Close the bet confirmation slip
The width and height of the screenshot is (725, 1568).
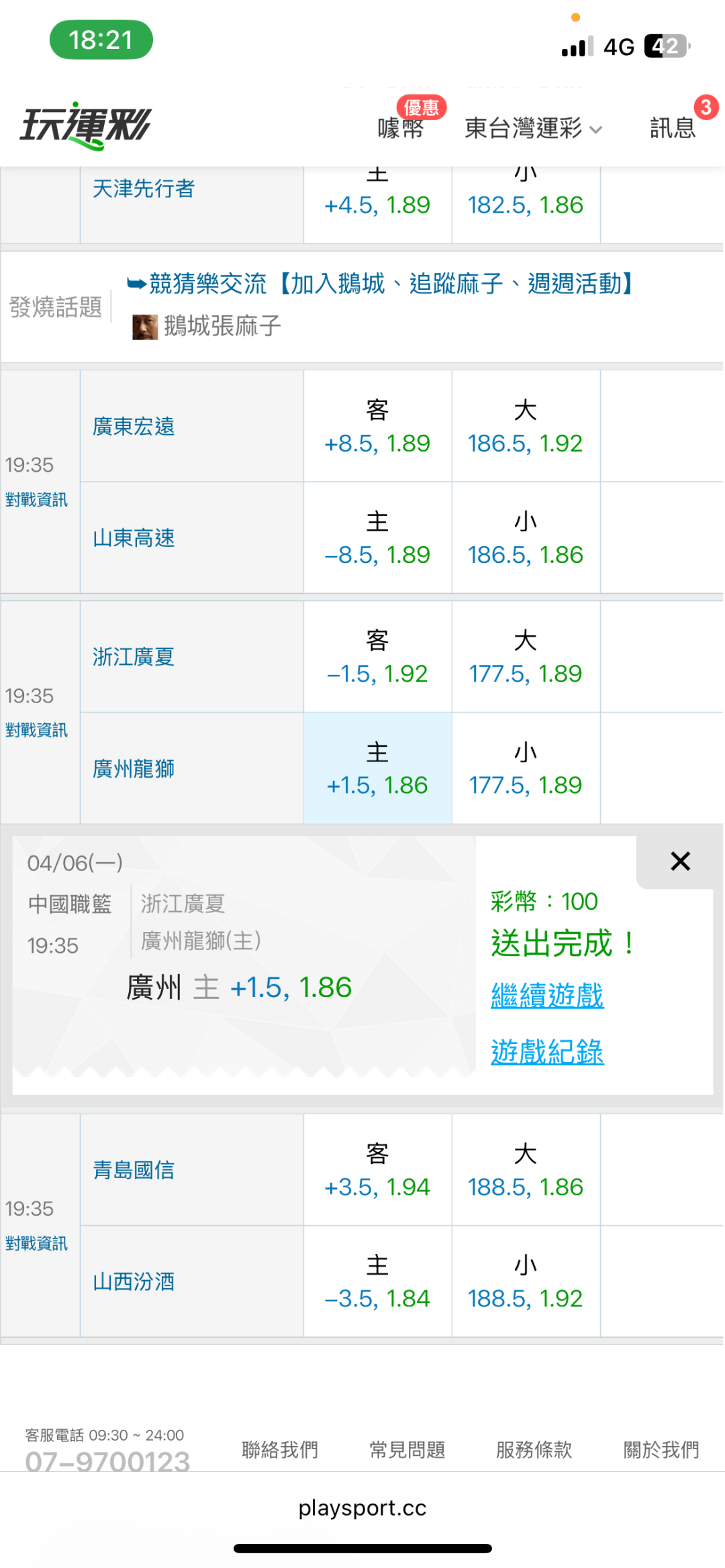click(680, 861)
